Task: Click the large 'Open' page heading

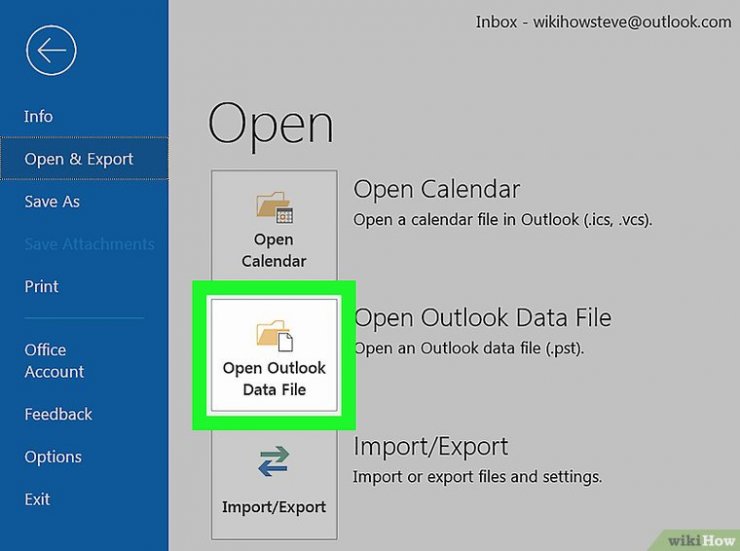Action: [270, 125]
